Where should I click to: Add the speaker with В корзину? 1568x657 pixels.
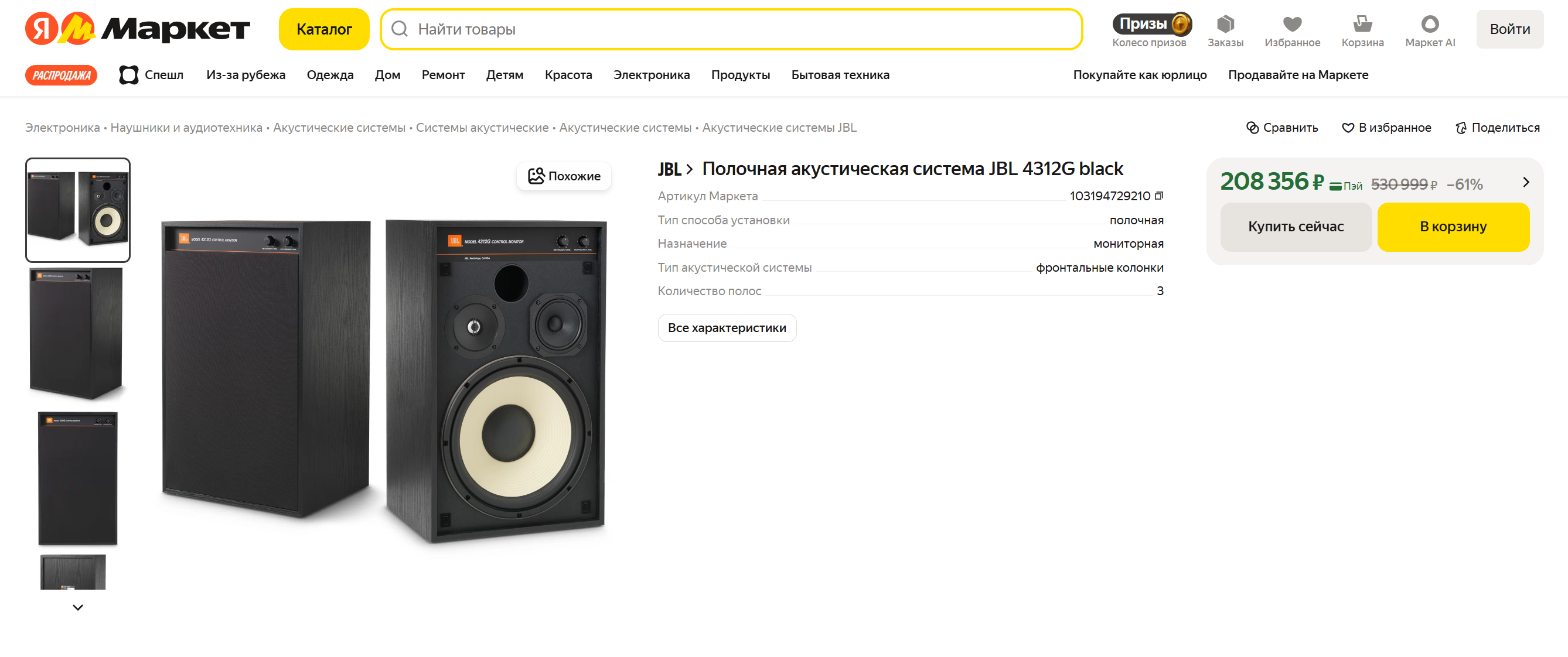(1453, 227)
